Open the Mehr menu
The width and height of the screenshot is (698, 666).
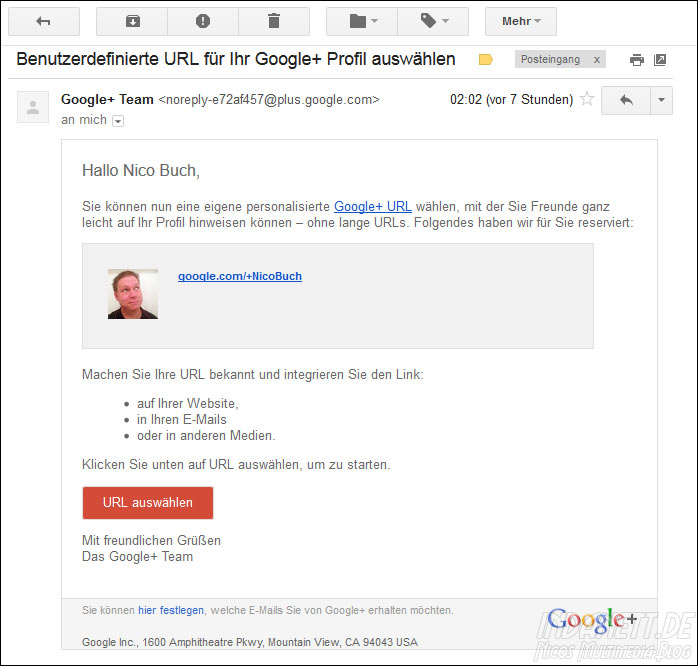coord(521,21)
